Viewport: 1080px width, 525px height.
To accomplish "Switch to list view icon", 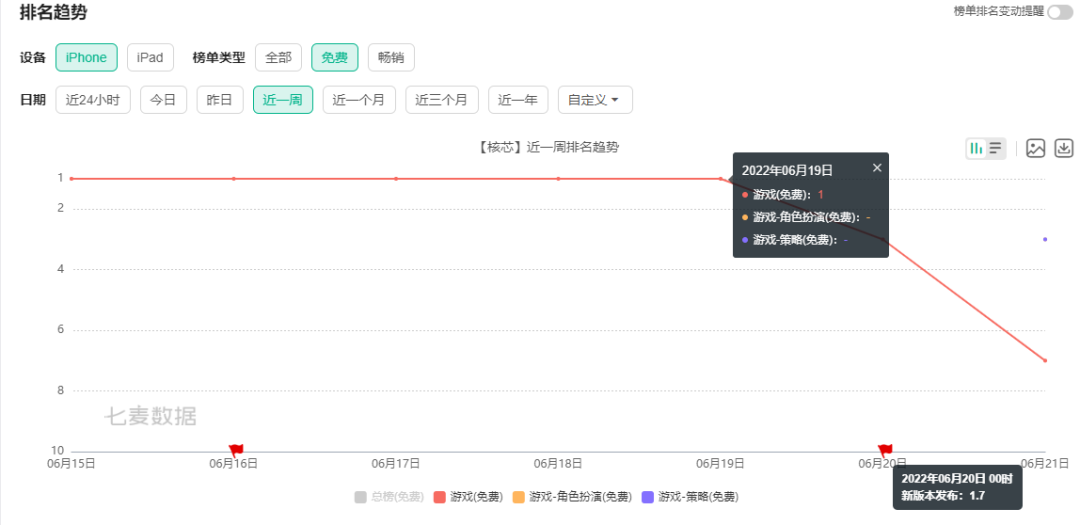I will (996, 148).
